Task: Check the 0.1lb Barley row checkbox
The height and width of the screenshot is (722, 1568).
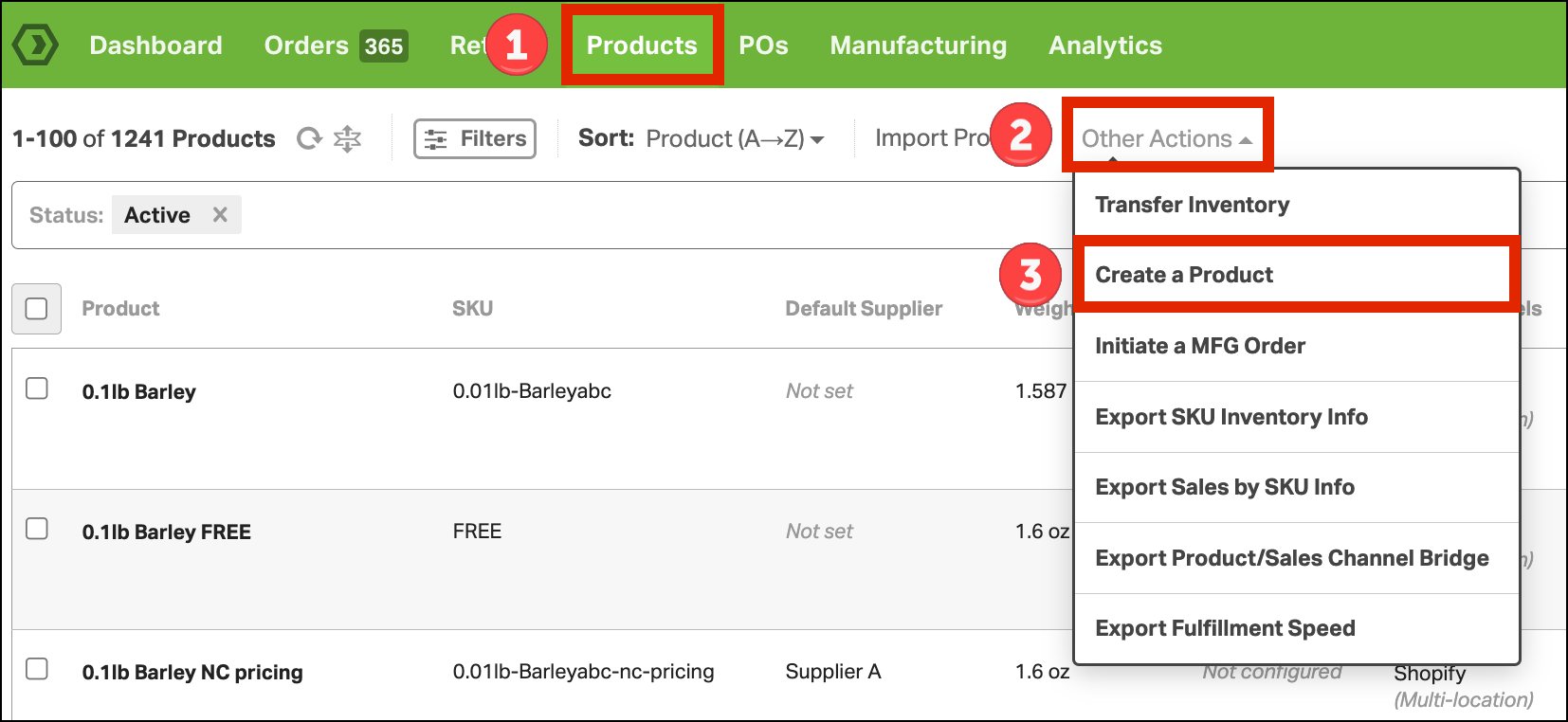Action: 37,388
